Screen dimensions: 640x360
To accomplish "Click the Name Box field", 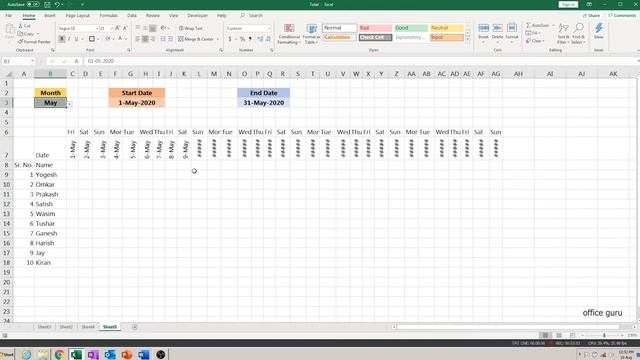I will coord(19,61).
